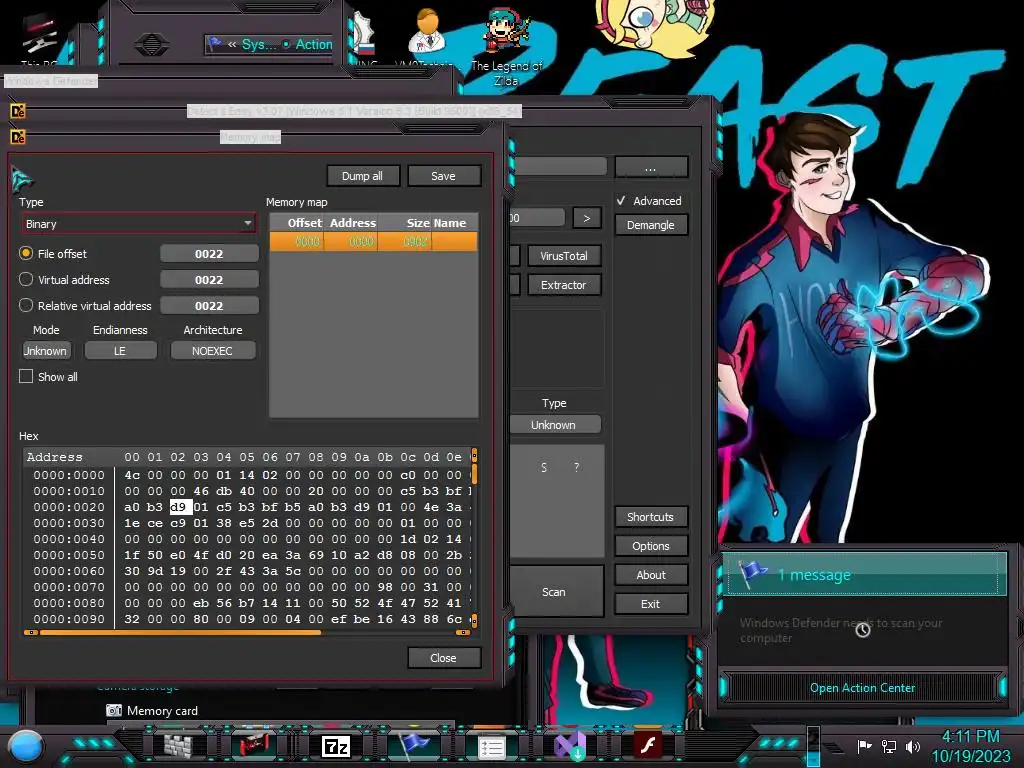Open the checklist taskbar icon
Screen dimensions: 1024x768
coord(491,747)
